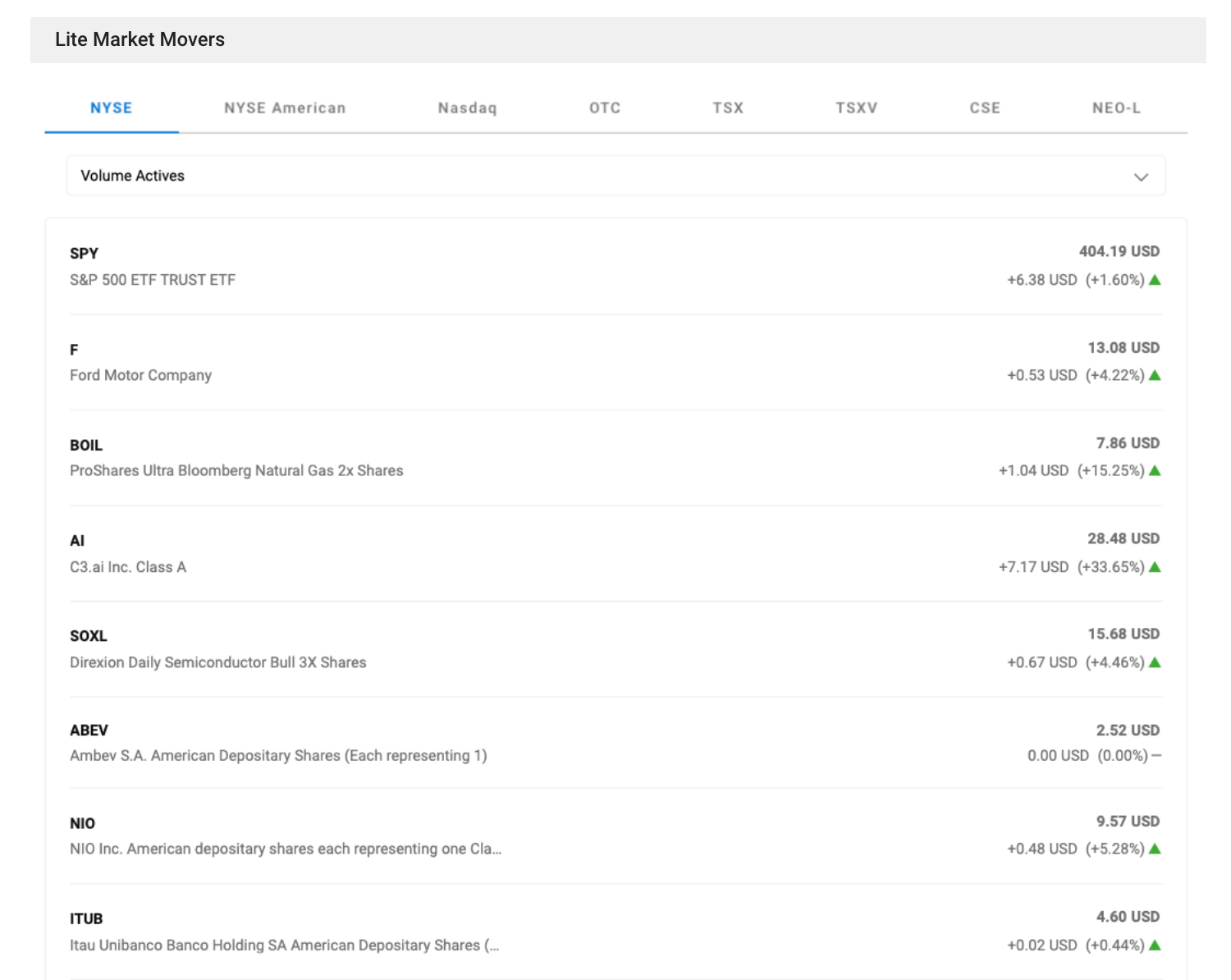Click the flat dash indicator for ABEV
This screenshot has width=1231, height=980.
[1155, 755]
